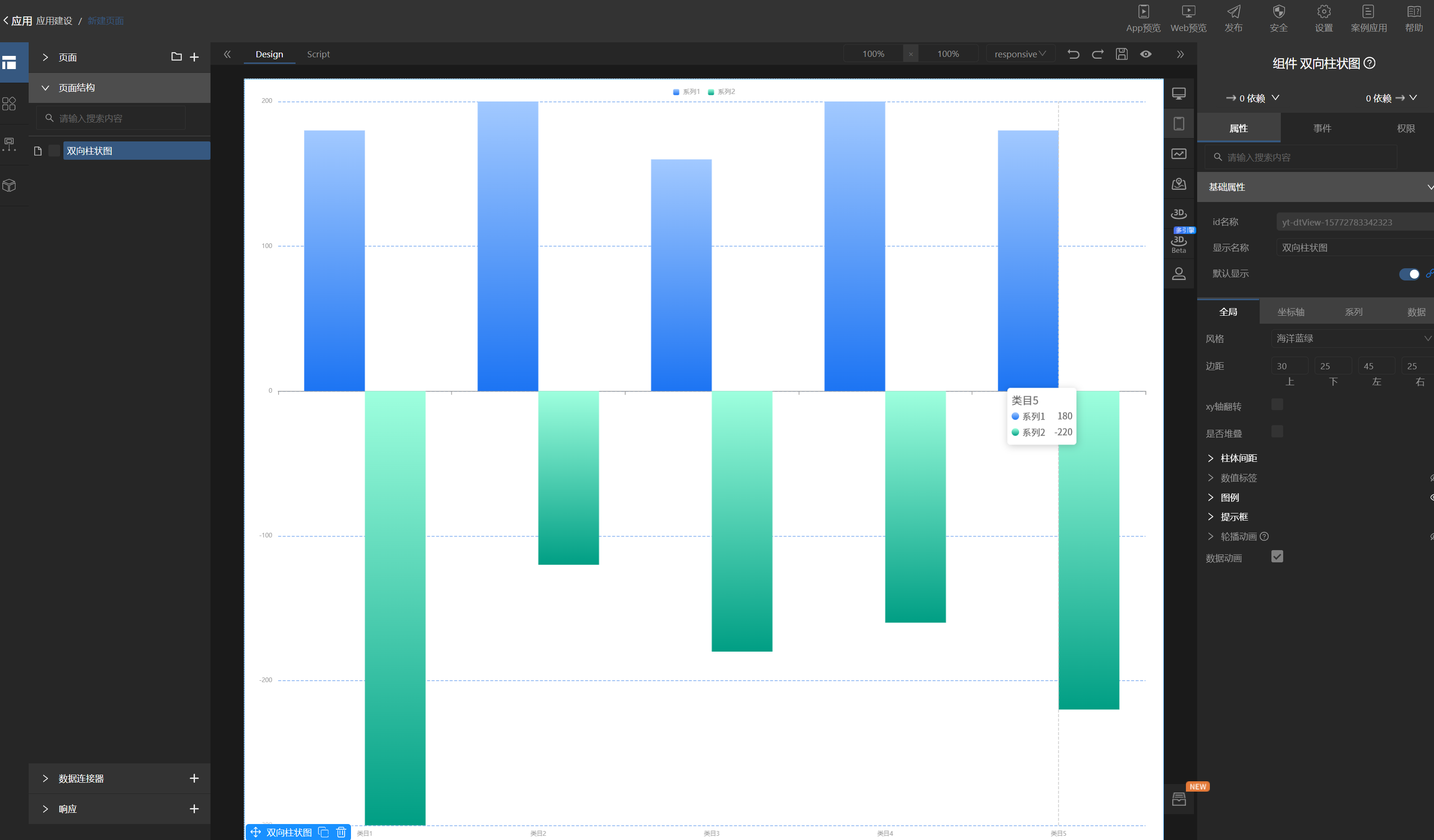Switch to the 坐标轴 tab
This screenshot has height=840, width=1434.
[1291, 312]
